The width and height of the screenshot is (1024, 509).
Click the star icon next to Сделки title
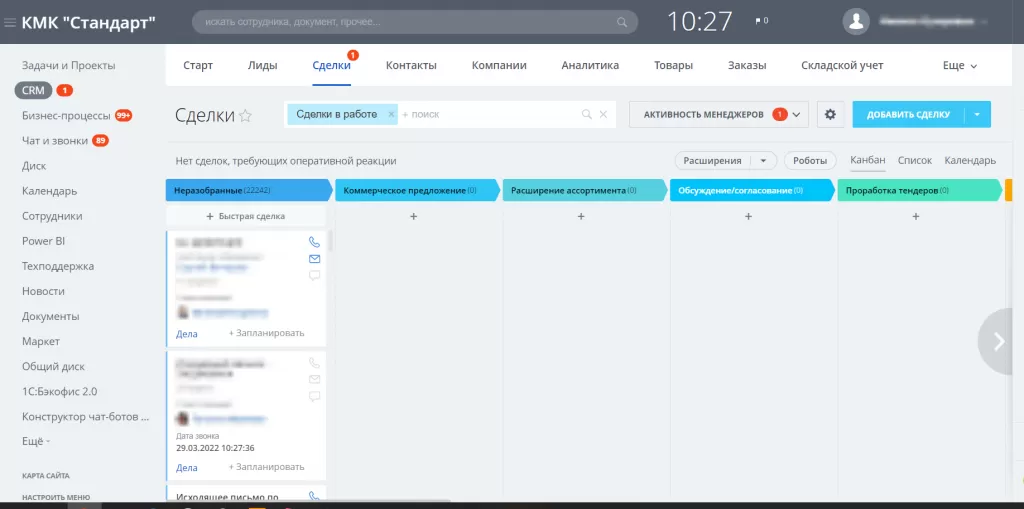pos(245,116)
